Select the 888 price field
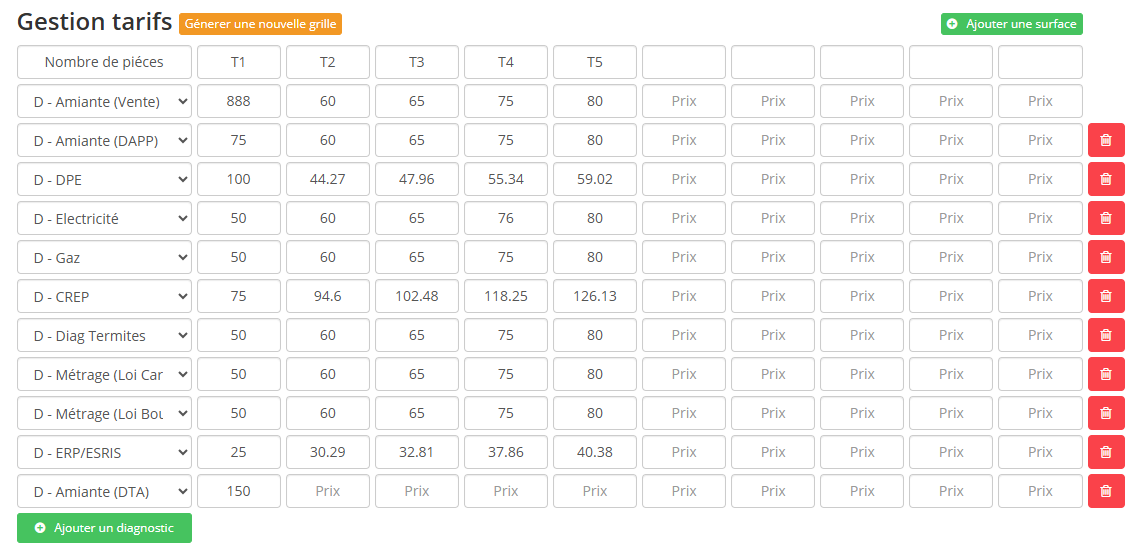This screenshot has width=1144, height=550. pyautogui.click(x=238, y=102)
